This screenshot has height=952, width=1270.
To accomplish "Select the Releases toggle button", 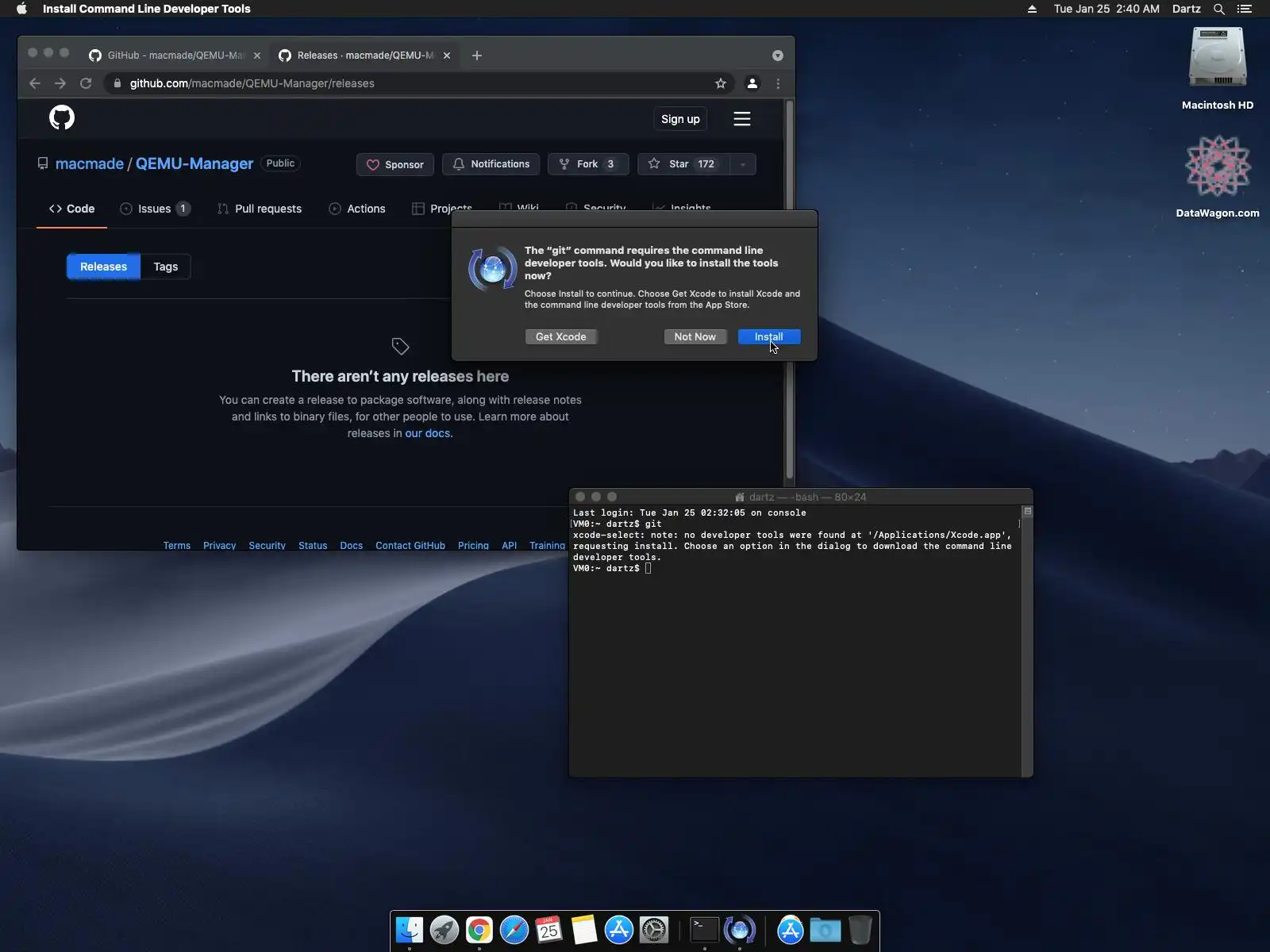I will click(x=103, y=267).
